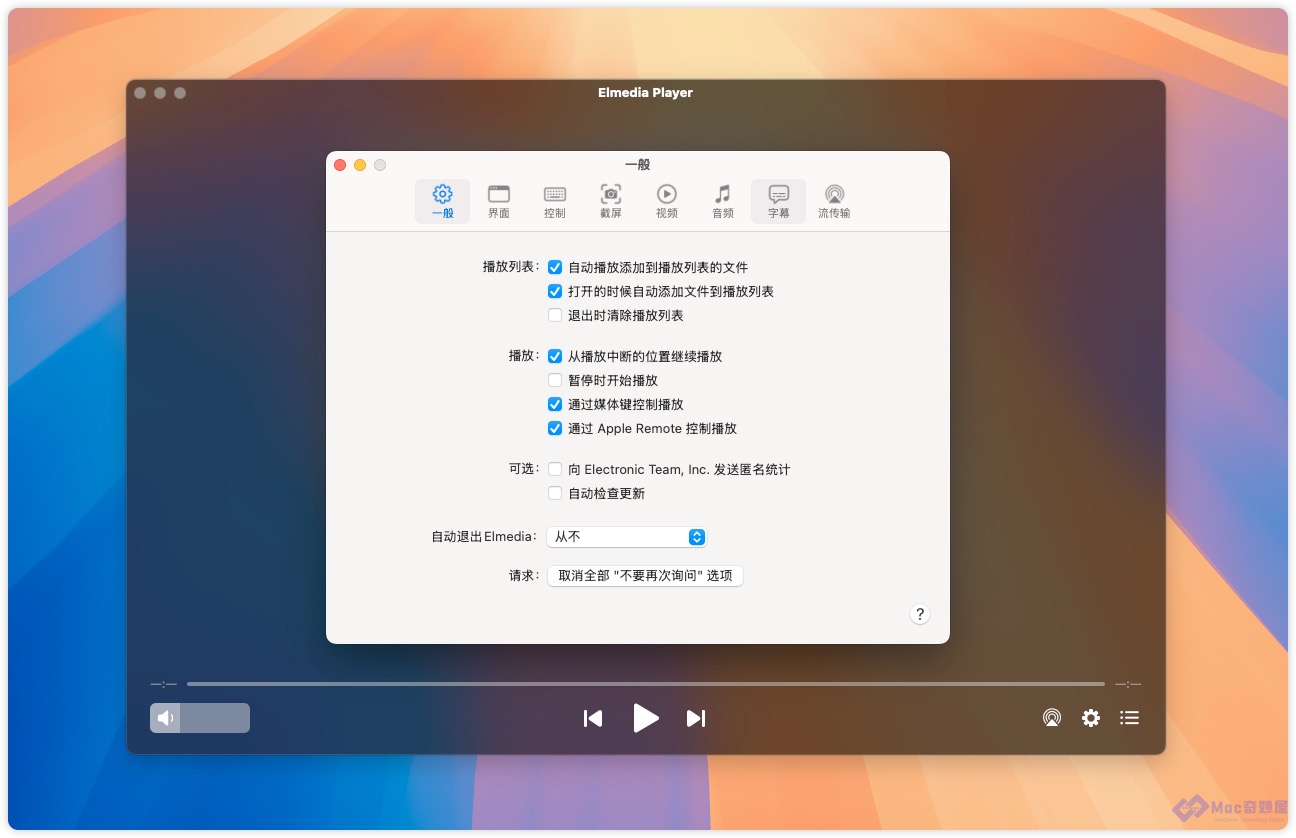Open the 一般 general preferences tab
This screenshot has width=1296, height=838.
[442, 201]
